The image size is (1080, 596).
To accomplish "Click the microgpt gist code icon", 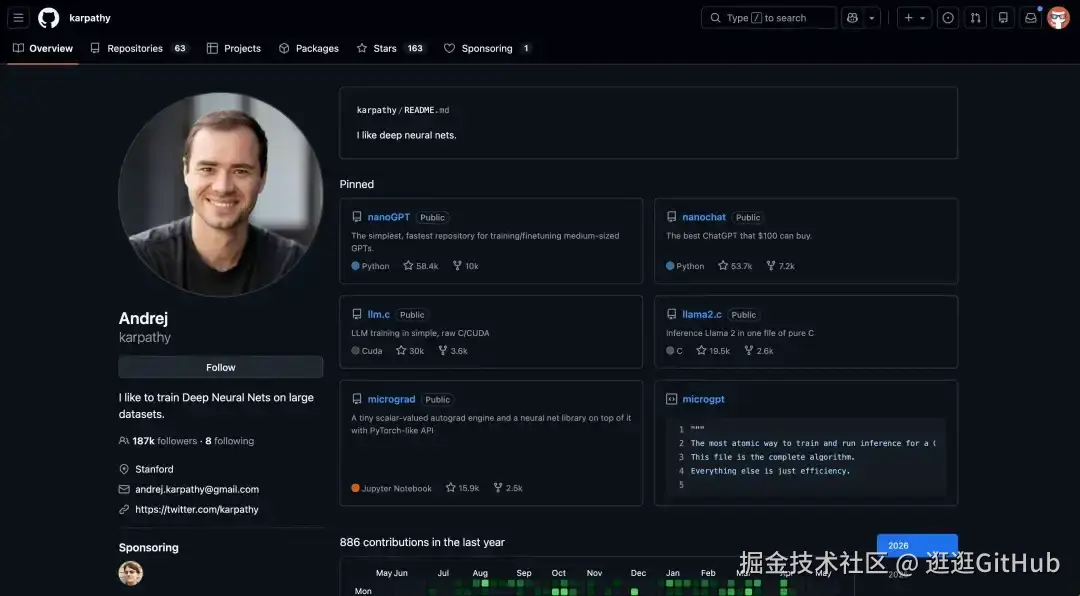I will pos(672,399).
